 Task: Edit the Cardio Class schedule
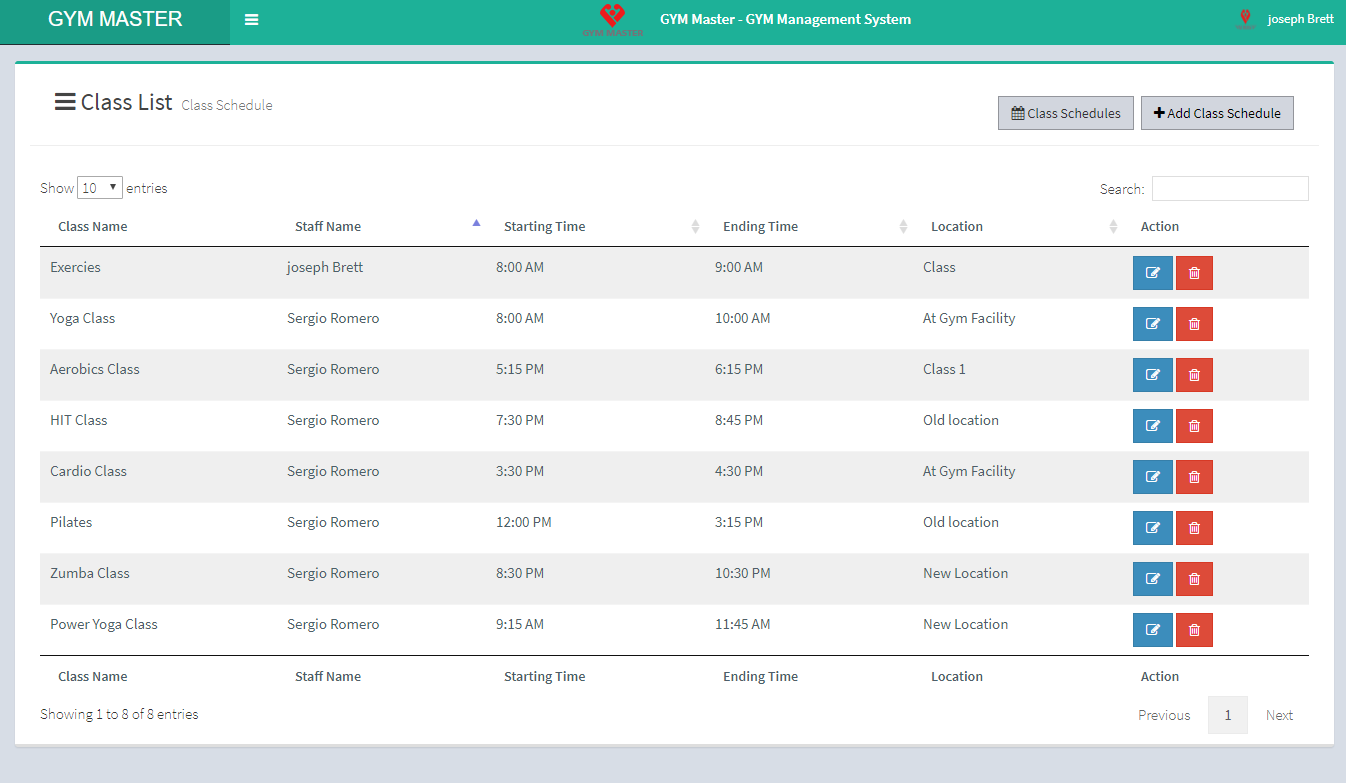pos(1152,477)
